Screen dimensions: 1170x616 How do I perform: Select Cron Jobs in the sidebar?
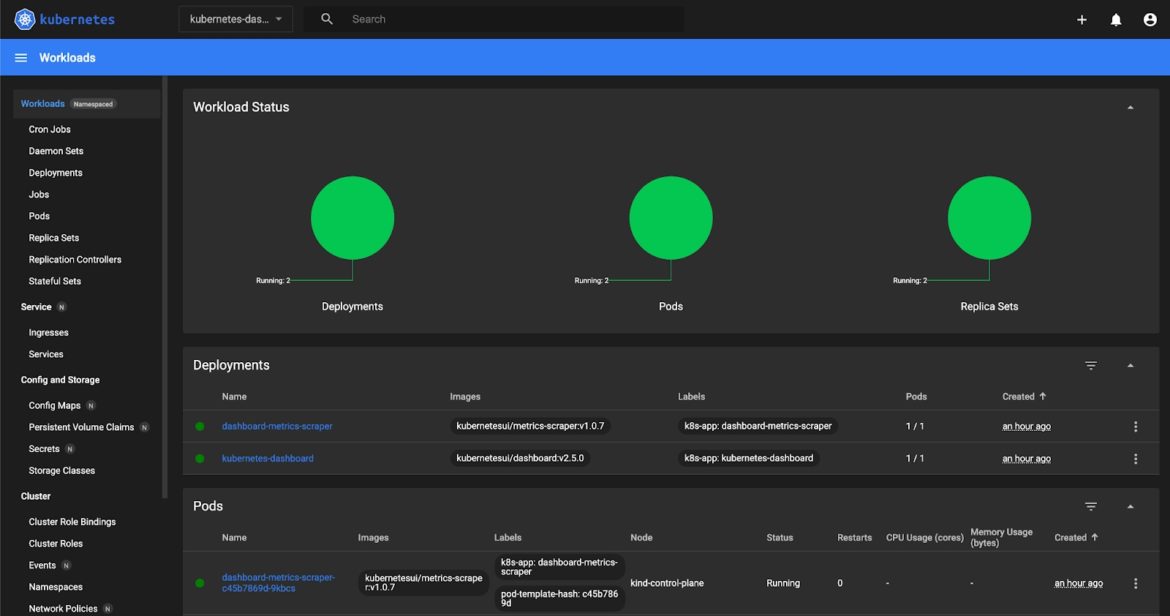(x=50, y=129)
